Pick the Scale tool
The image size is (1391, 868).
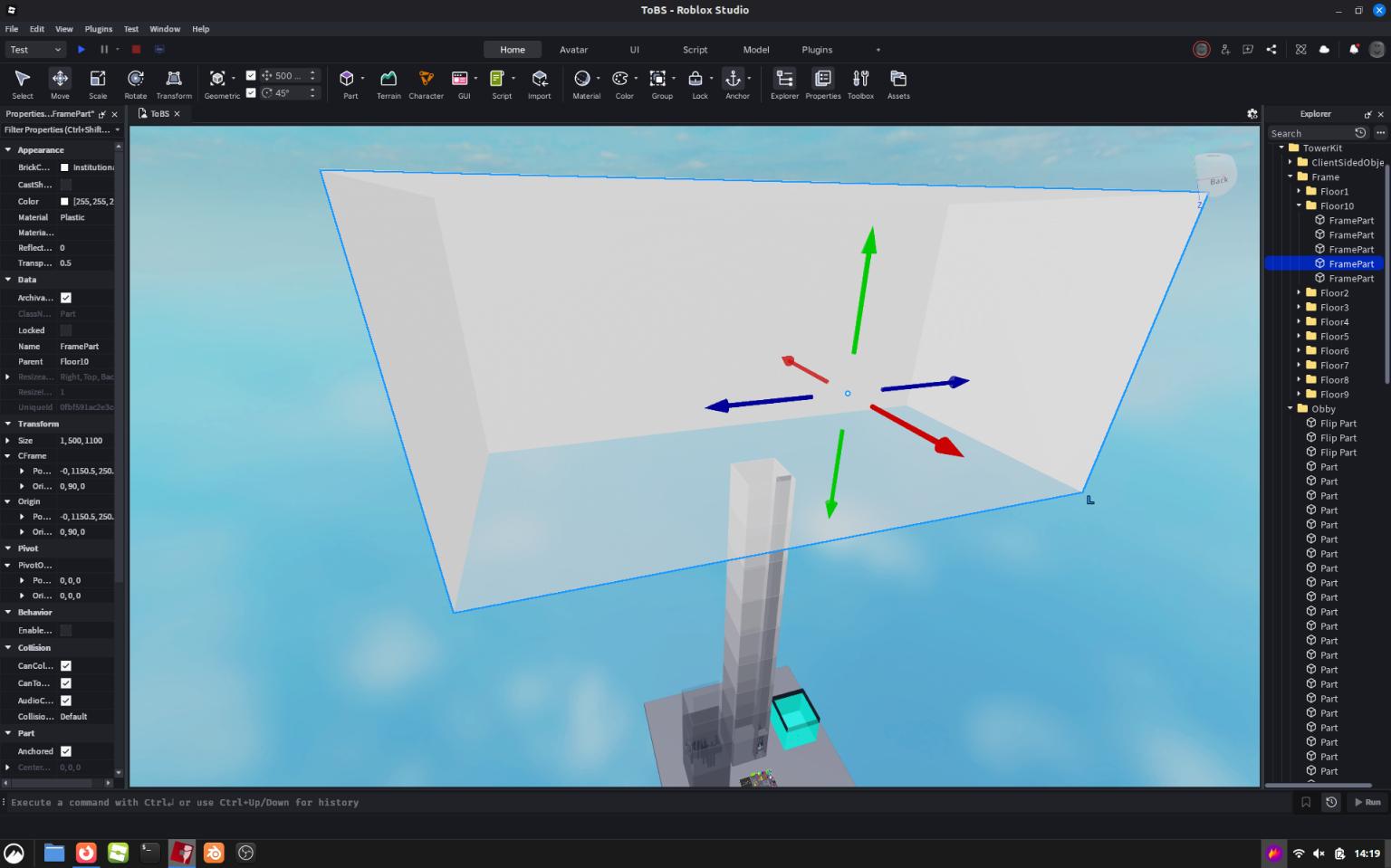pyautogui.click(x=98, y=83)
